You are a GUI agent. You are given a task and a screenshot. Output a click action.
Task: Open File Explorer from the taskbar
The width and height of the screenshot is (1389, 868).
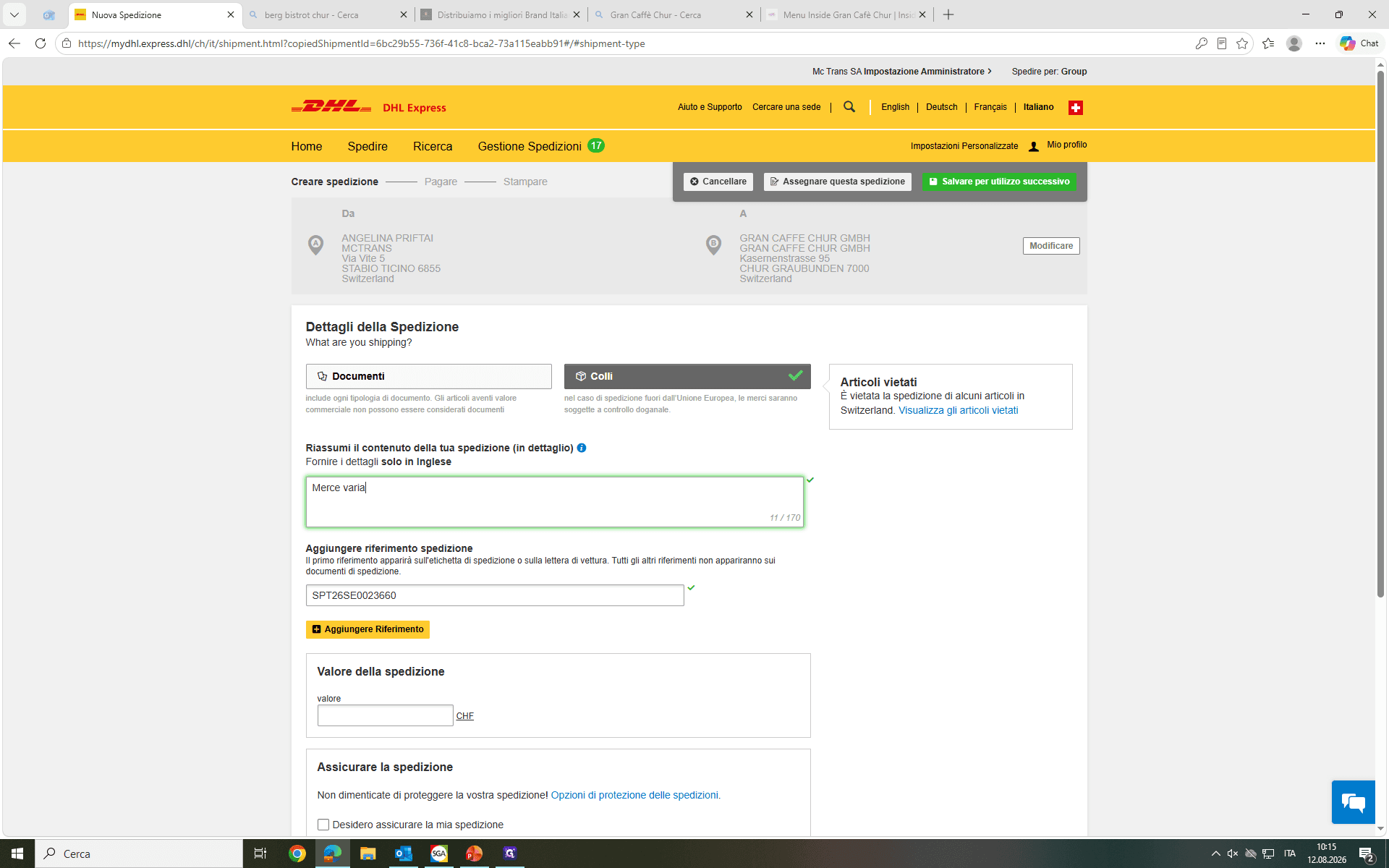(368, 854)
